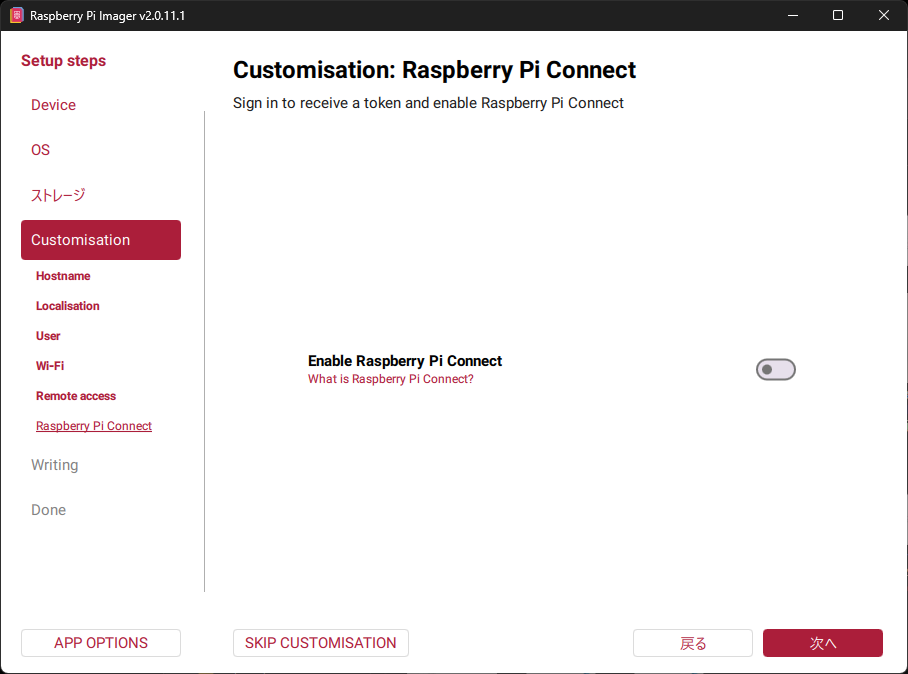
Task: Click the 'Enable Raspberry Pi Connect' label
Action: [x=405, y=361]
